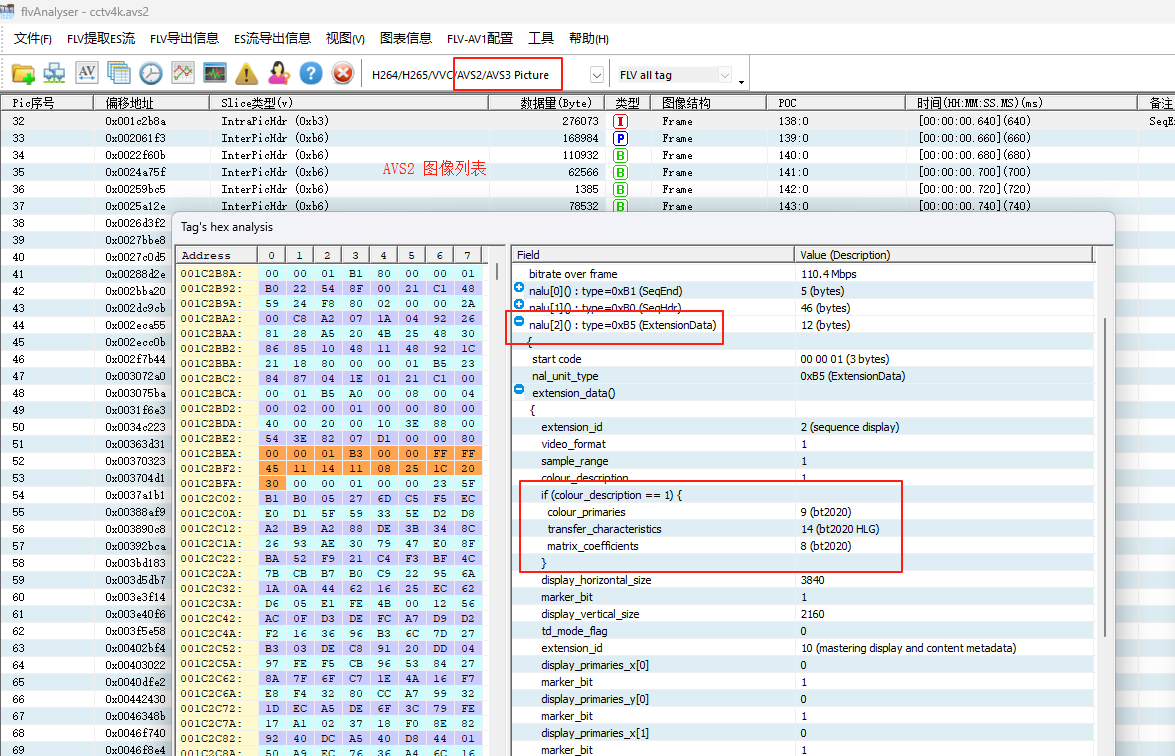Open the H264/H265/VVC/AVS2/AVS3 Picture dropdown
The height and width of the screenshot is (756, 1175).
pyautogui.click(x=596, y=75)
